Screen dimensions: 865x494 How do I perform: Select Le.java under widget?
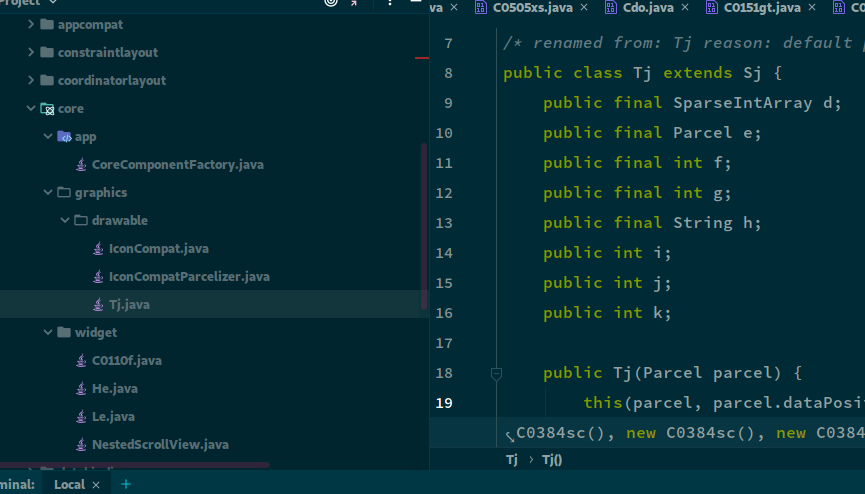click(113, 416)
